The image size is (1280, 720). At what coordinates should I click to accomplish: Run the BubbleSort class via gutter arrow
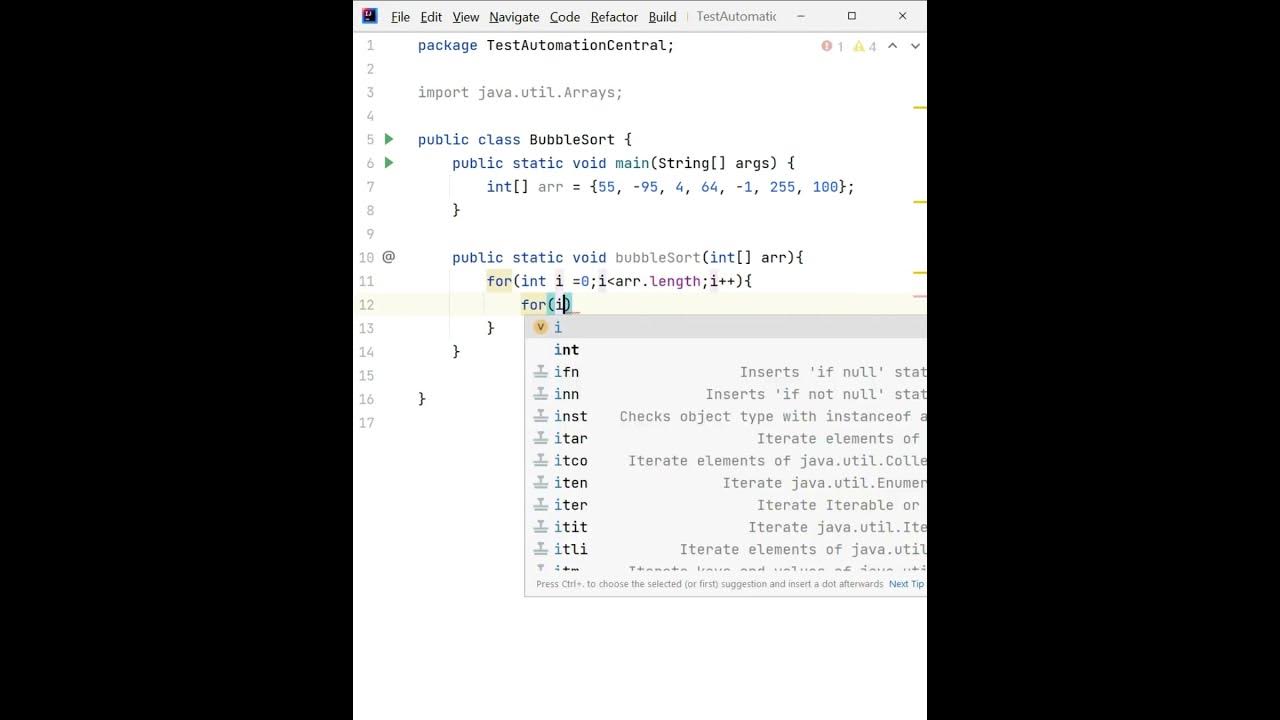389,139
